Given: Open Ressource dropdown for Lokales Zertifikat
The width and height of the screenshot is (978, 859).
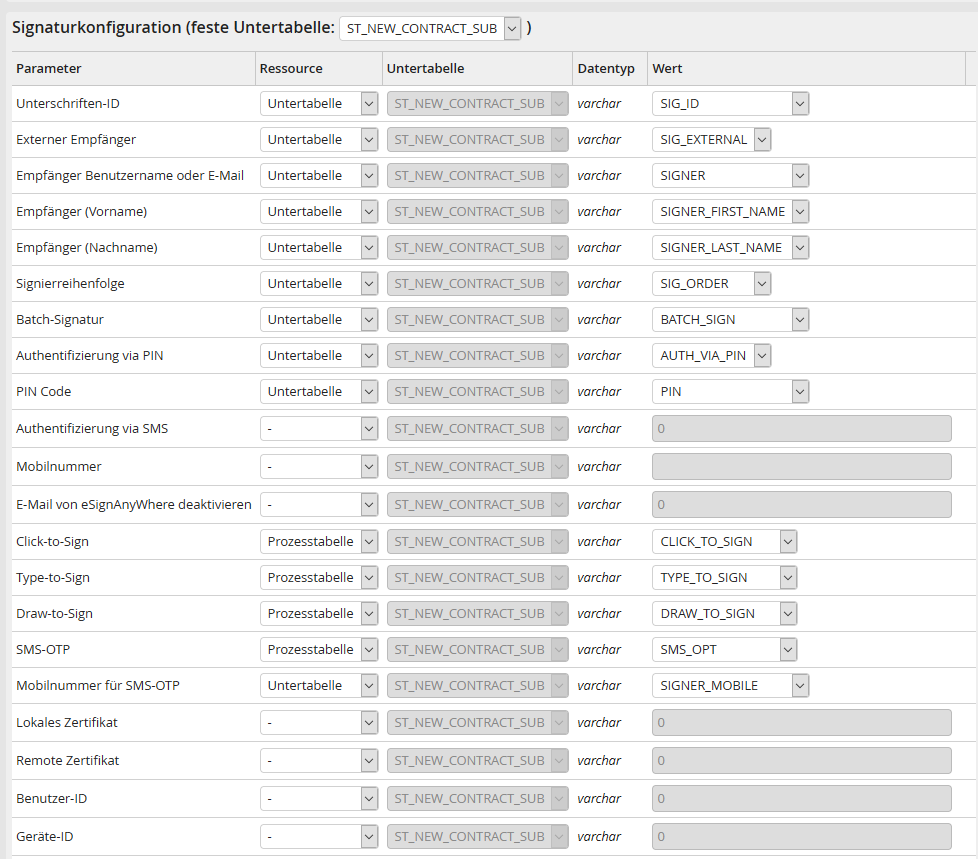Looking at the screenshot, I should tap(318, 722).
